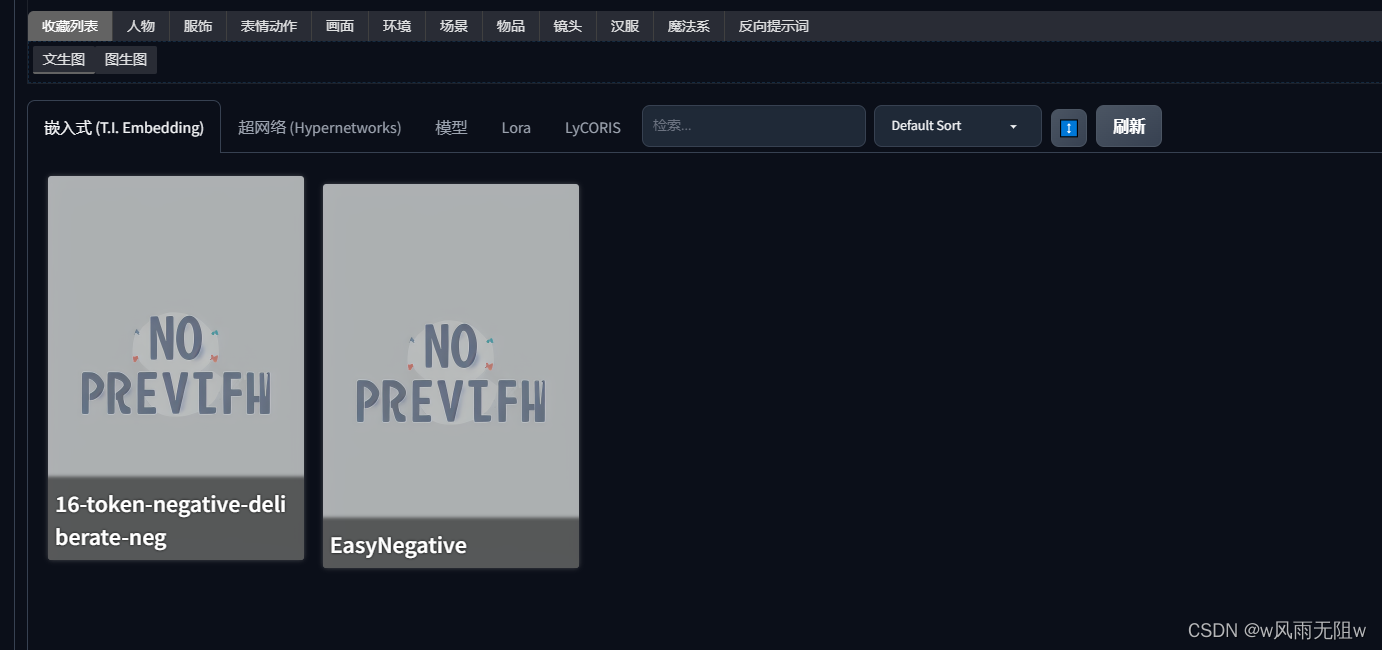Select the 16-token-negative-deliberate-neg card
Screen dimensions: 1382x650
(x=176, y=368)
